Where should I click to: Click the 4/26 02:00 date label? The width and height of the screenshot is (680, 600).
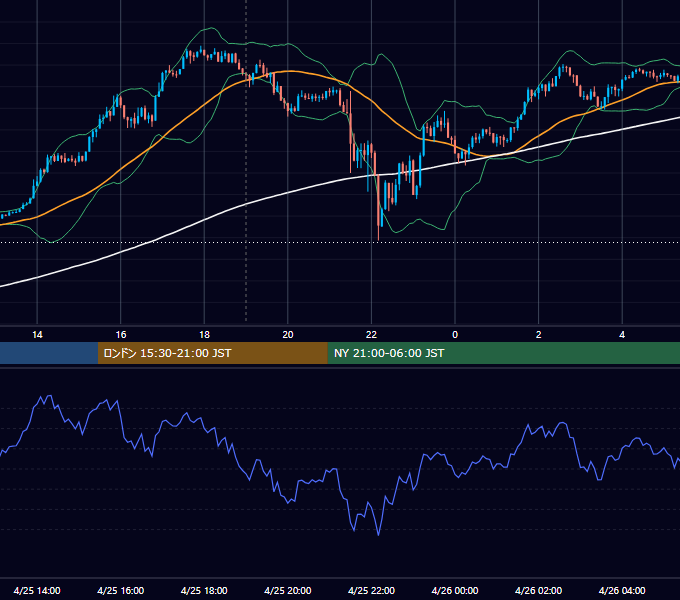click(x=539, y=590)
